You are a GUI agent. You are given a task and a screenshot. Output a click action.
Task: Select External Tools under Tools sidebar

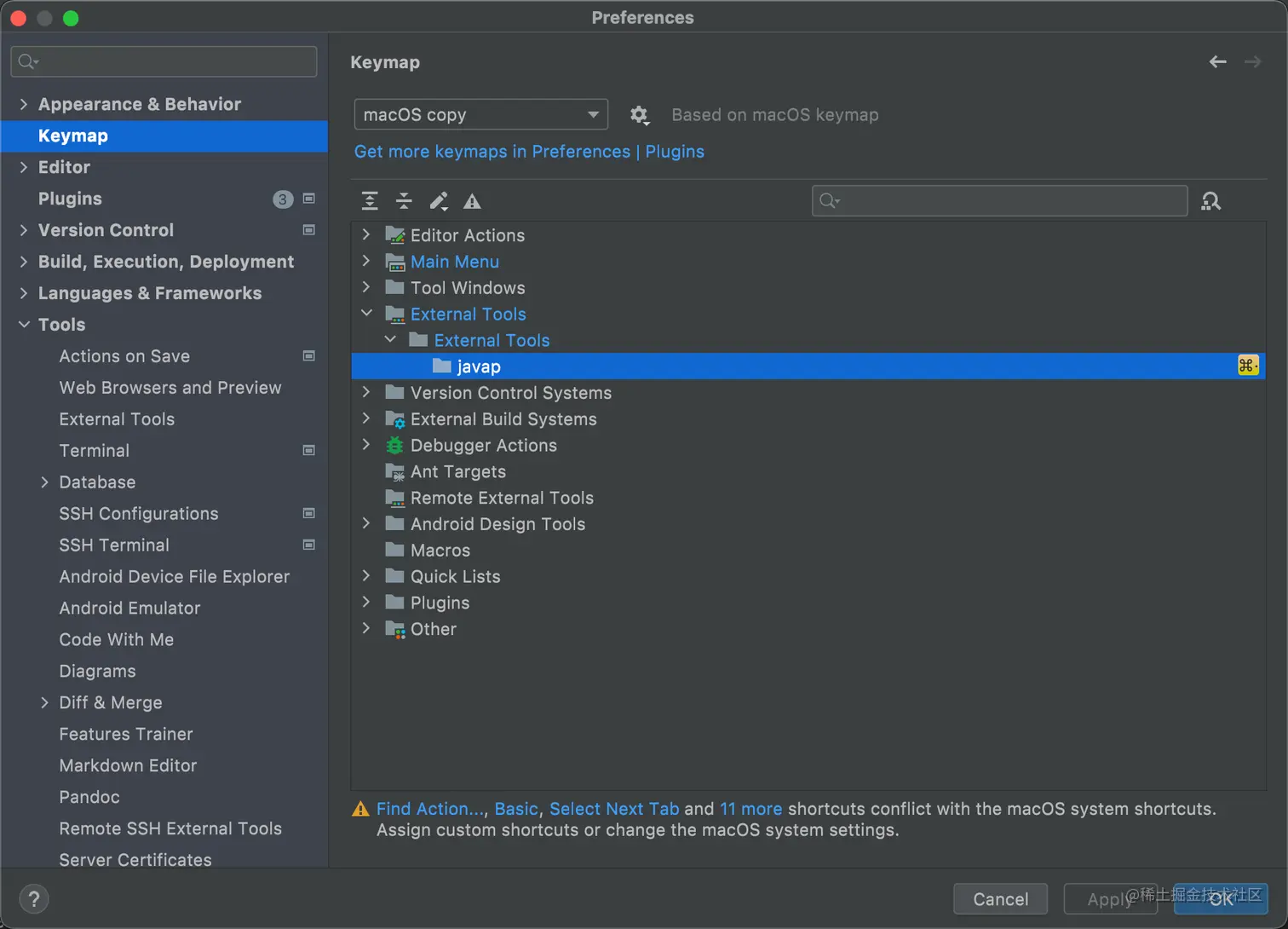[117, 419]
